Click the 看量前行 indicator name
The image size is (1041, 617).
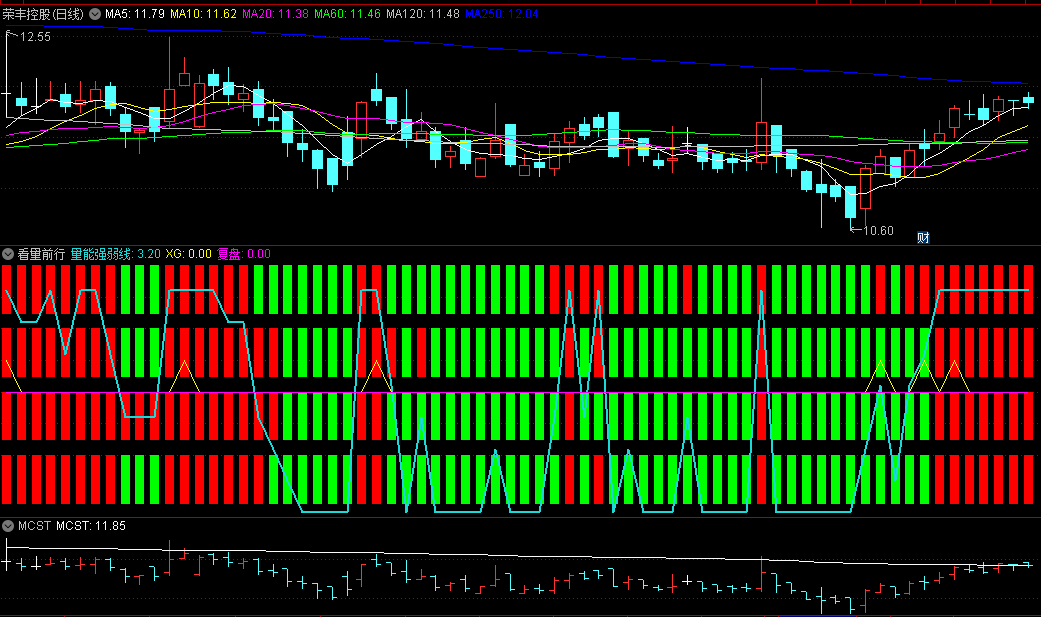pos(41,254)
